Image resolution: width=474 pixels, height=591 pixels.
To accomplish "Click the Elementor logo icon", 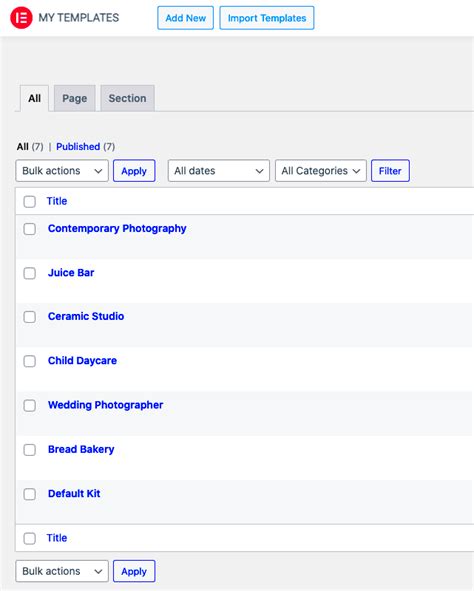I will 21,18.
